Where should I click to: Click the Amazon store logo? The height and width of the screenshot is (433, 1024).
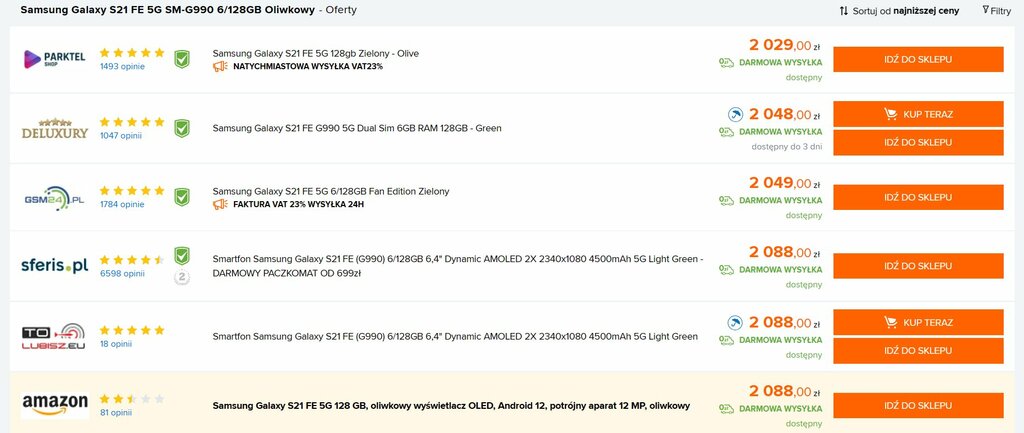pyautogui.click(x=55, y=405)
